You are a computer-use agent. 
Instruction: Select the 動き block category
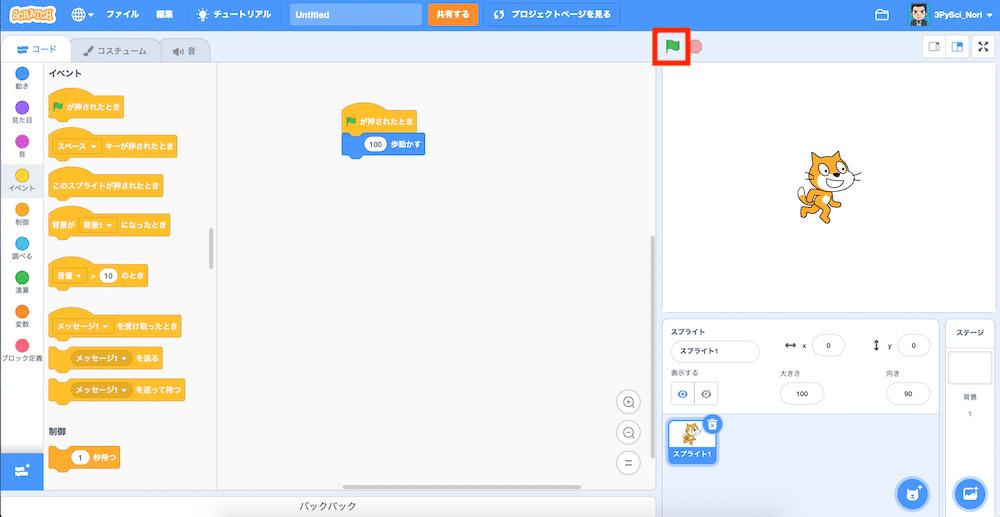click(22, 80)
